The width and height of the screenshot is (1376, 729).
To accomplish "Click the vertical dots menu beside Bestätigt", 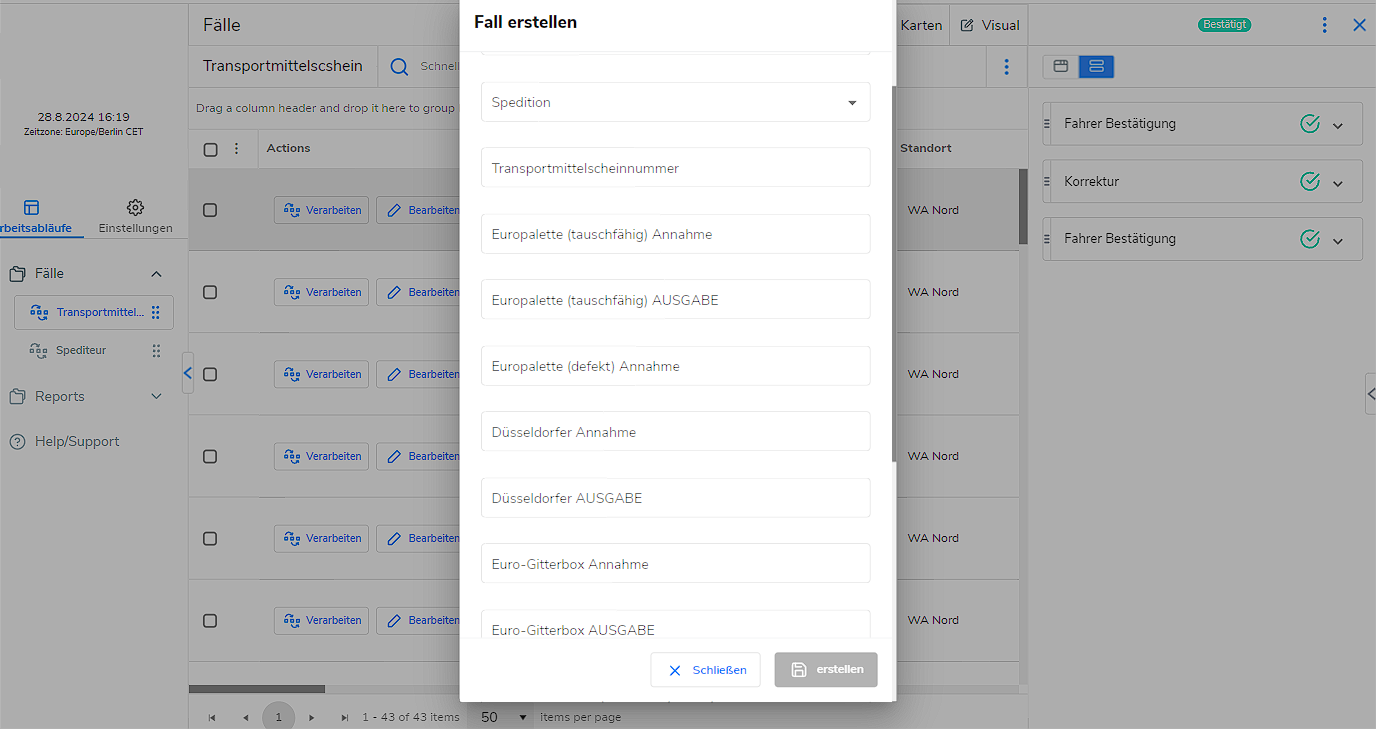I will [1324, 25].
